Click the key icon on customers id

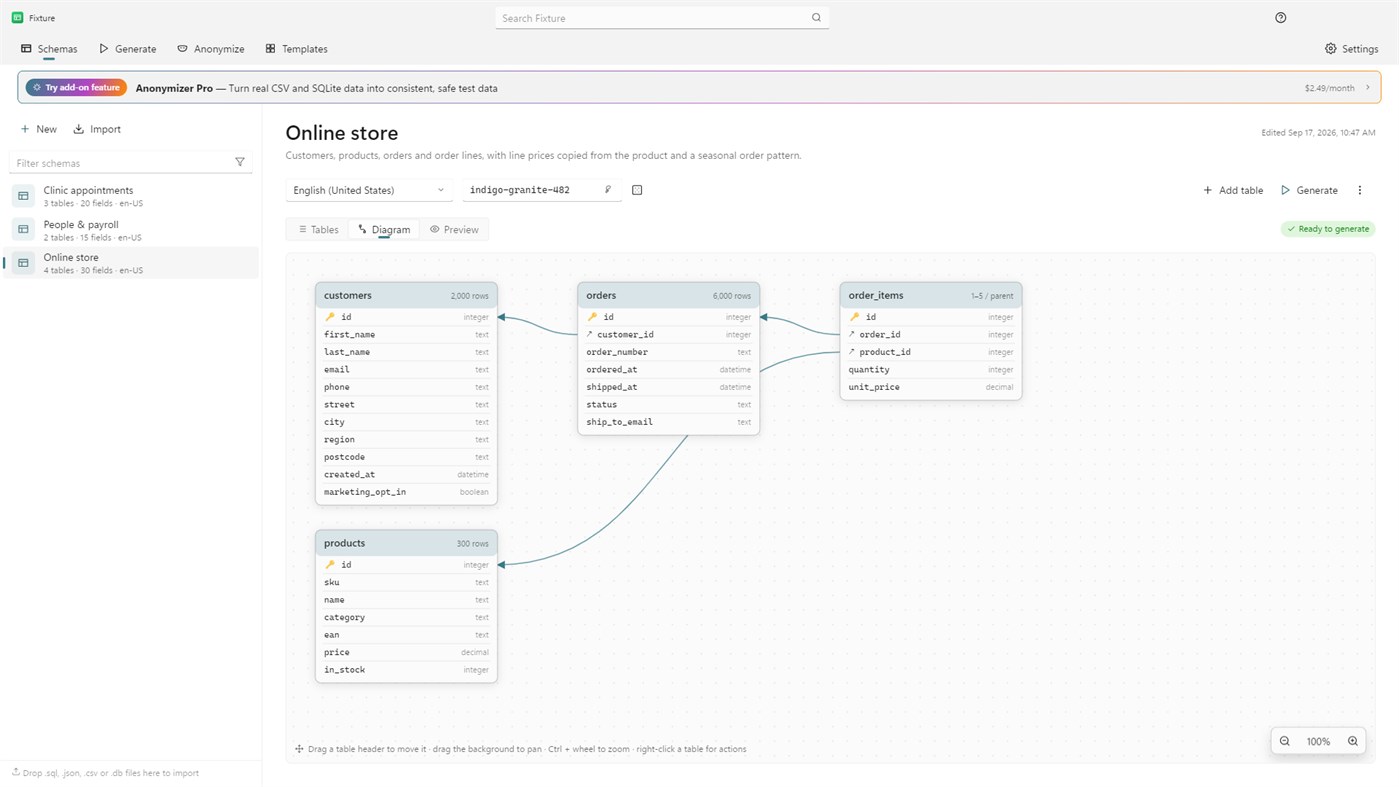point(330,317)
